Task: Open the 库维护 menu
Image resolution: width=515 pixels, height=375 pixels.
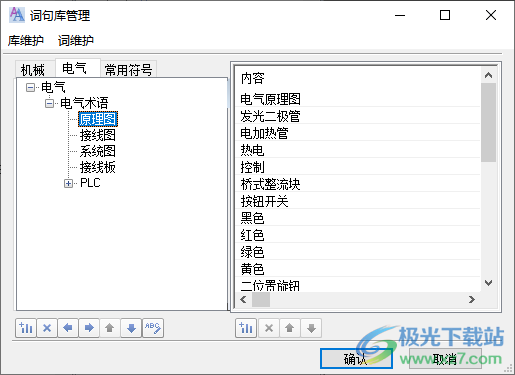Action: 26,41
